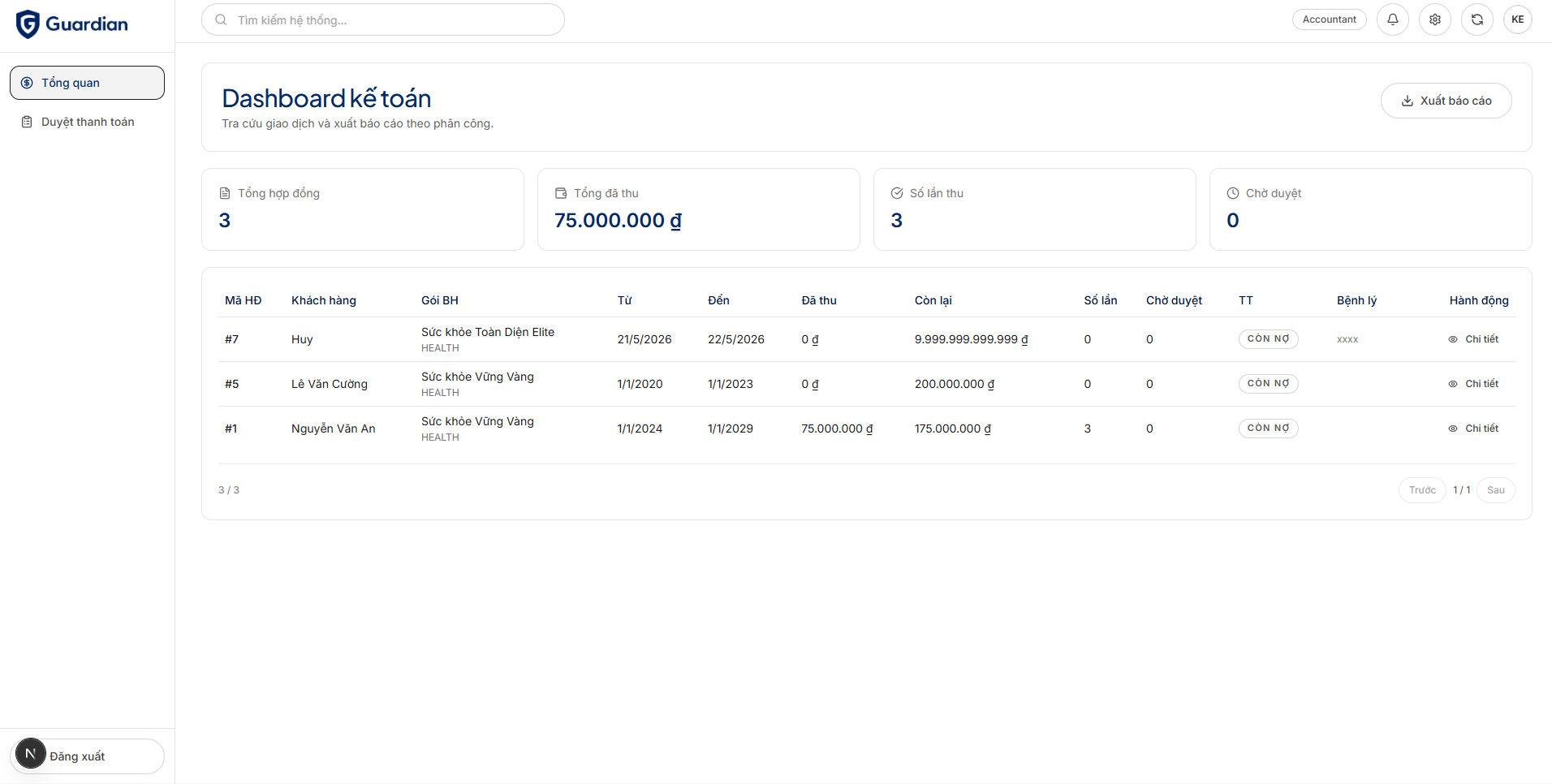Open Chi tiết for contract #7
1552x784 pixels.
tap(1473, 339)
